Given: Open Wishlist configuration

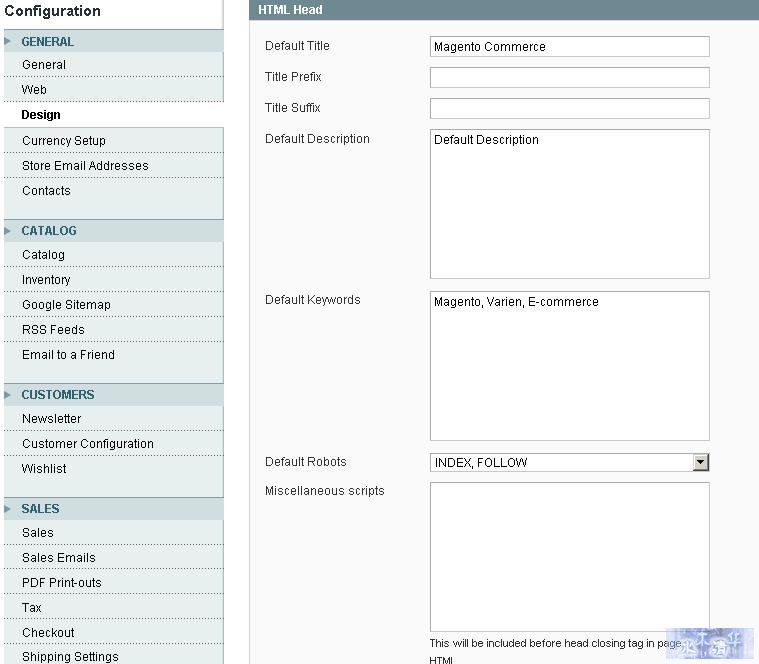Looking at the screenshot, I should tap(113, 468).
